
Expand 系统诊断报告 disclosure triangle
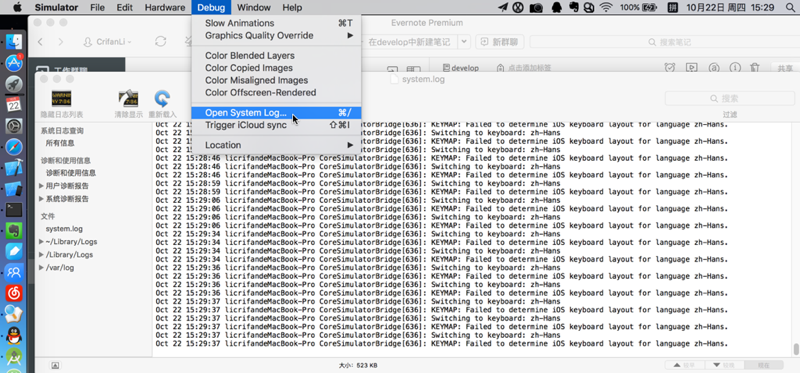(x=41, y=198)
